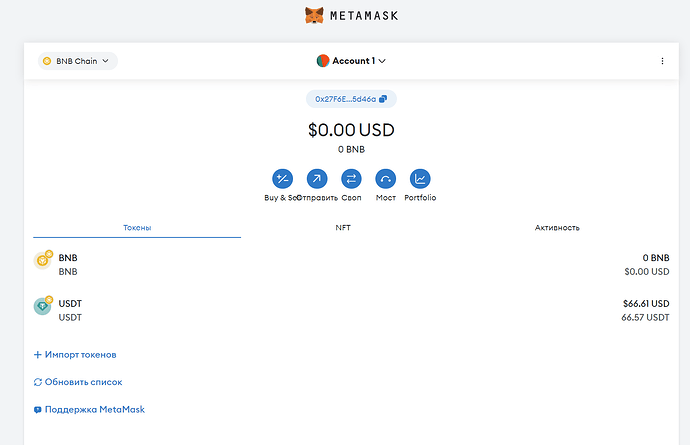Open the three-dot options menu
The height and width of the screenshot is (445, 690).
click(662, 61)
